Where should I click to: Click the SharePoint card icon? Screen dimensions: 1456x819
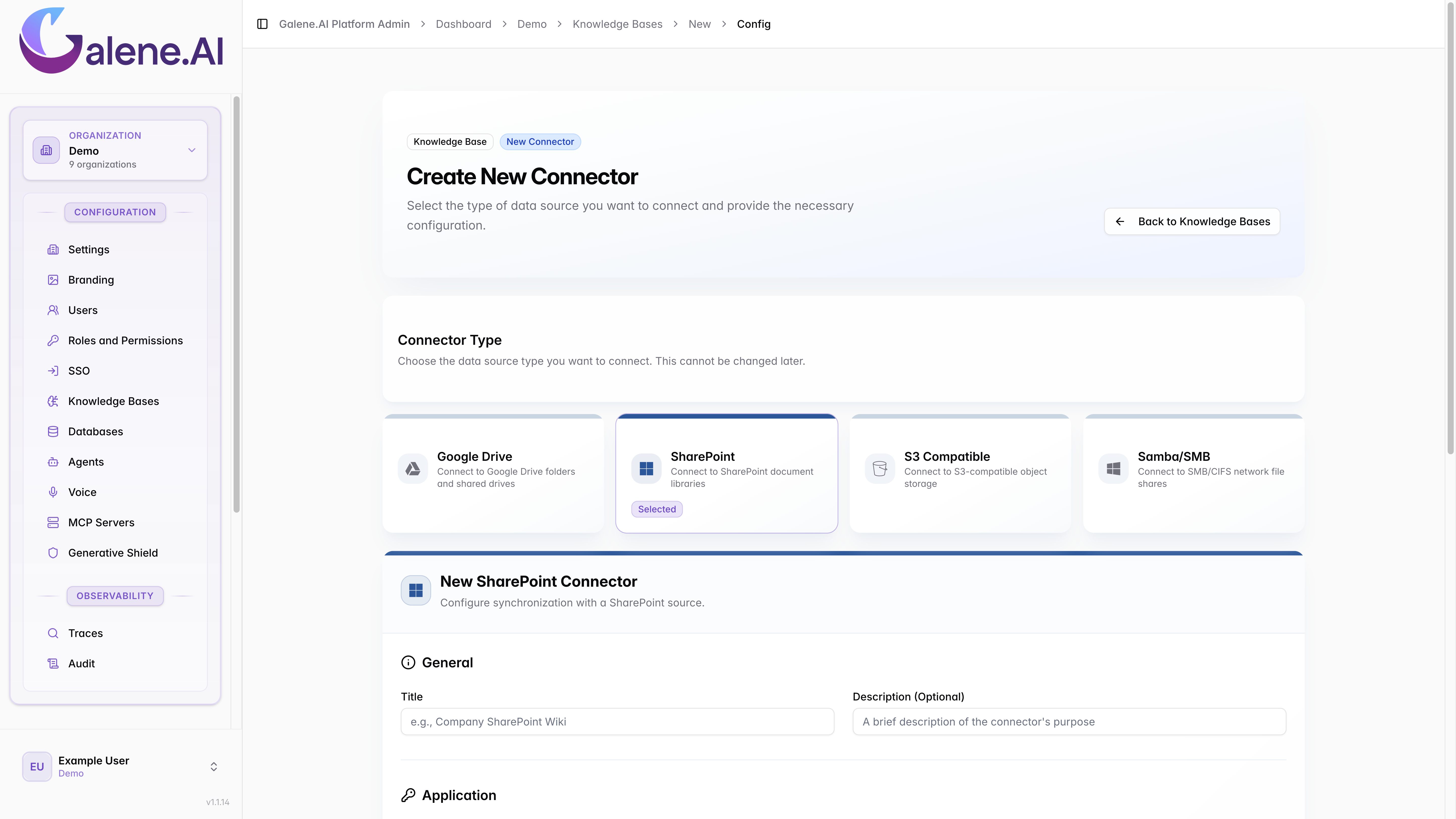click(647, 469)
